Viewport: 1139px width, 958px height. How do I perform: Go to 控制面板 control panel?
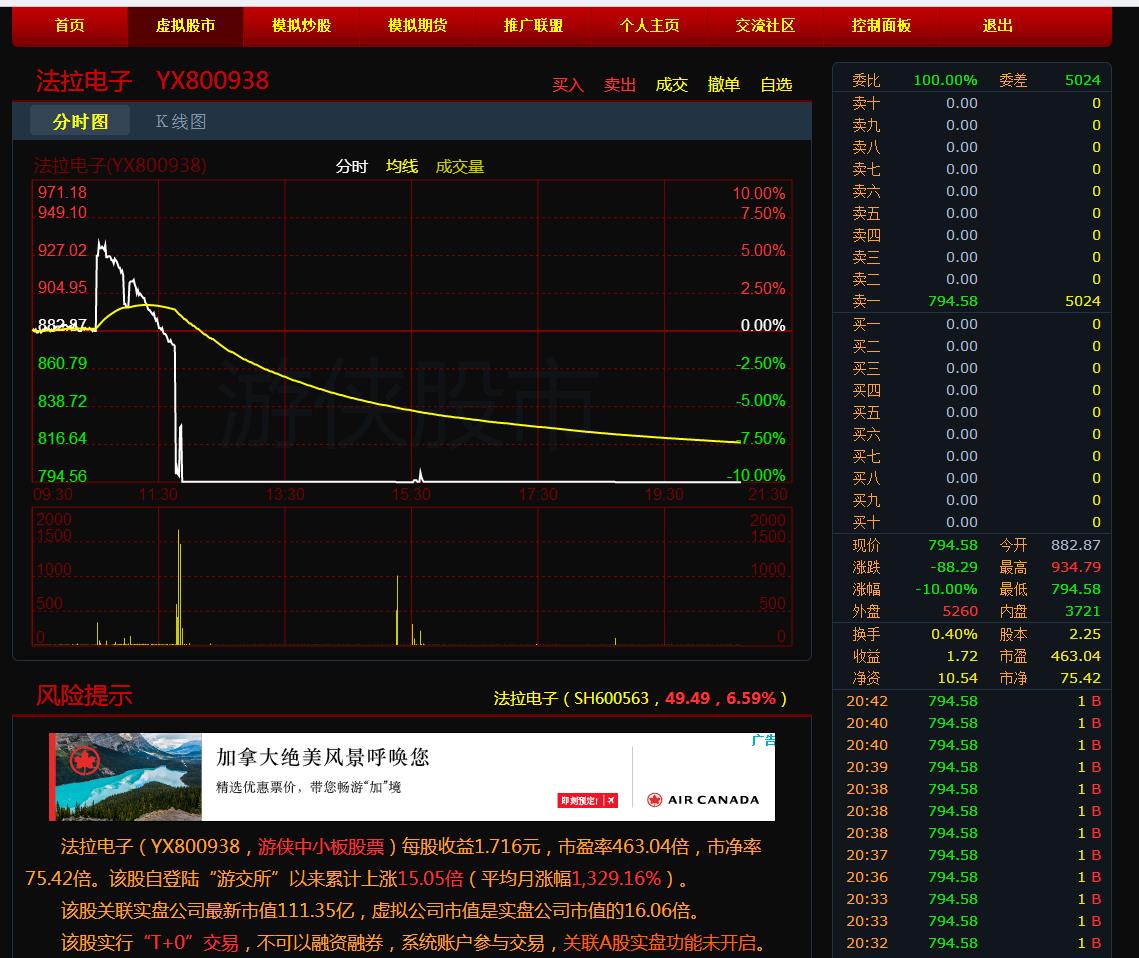(x=881, y=26)
